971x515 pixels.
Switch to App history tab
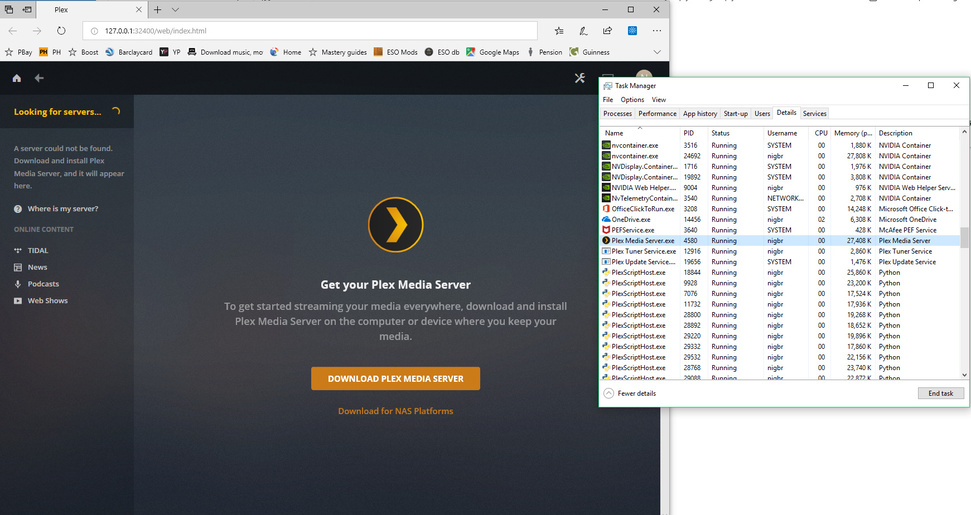point(700,113)
